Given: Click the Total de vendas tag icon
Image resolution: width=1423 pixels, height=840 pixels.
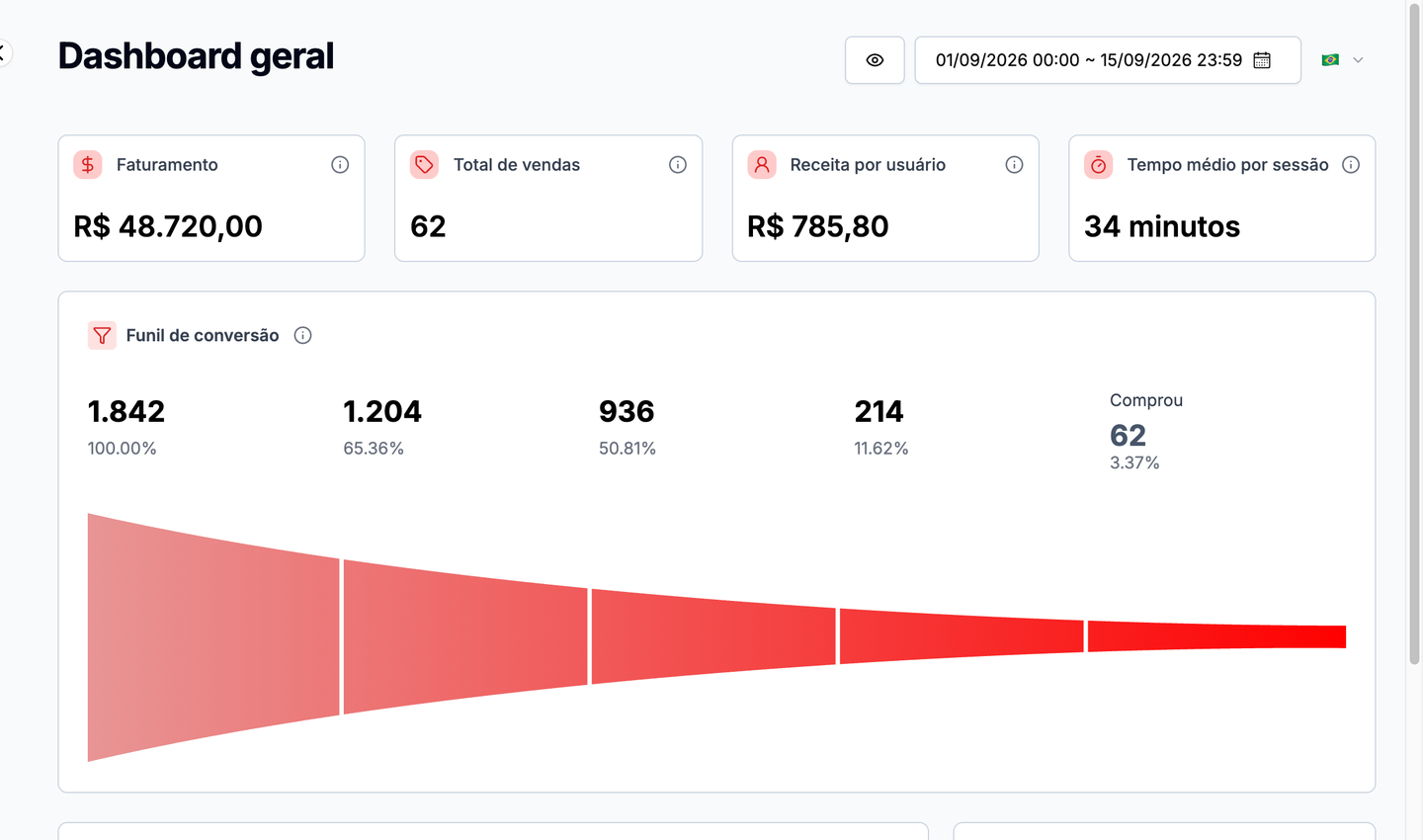Looking at the screenshot, I should pos(425,165).
